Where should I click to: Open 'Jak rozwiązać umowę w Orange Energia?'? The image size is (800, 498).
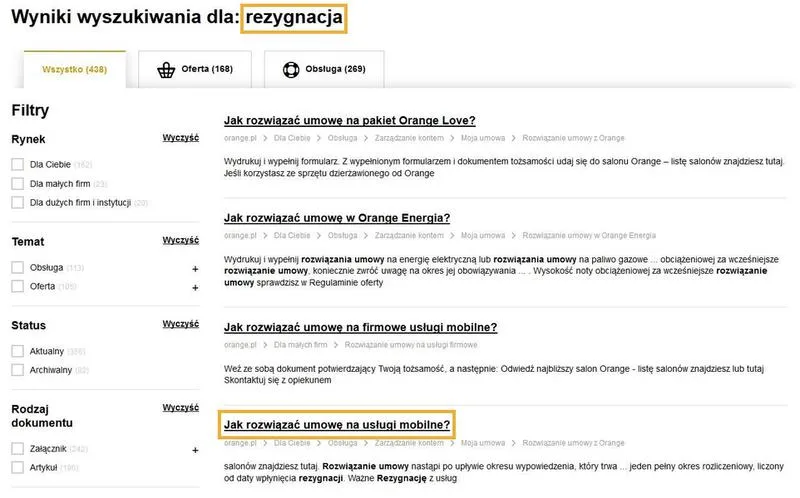[337, 218]
